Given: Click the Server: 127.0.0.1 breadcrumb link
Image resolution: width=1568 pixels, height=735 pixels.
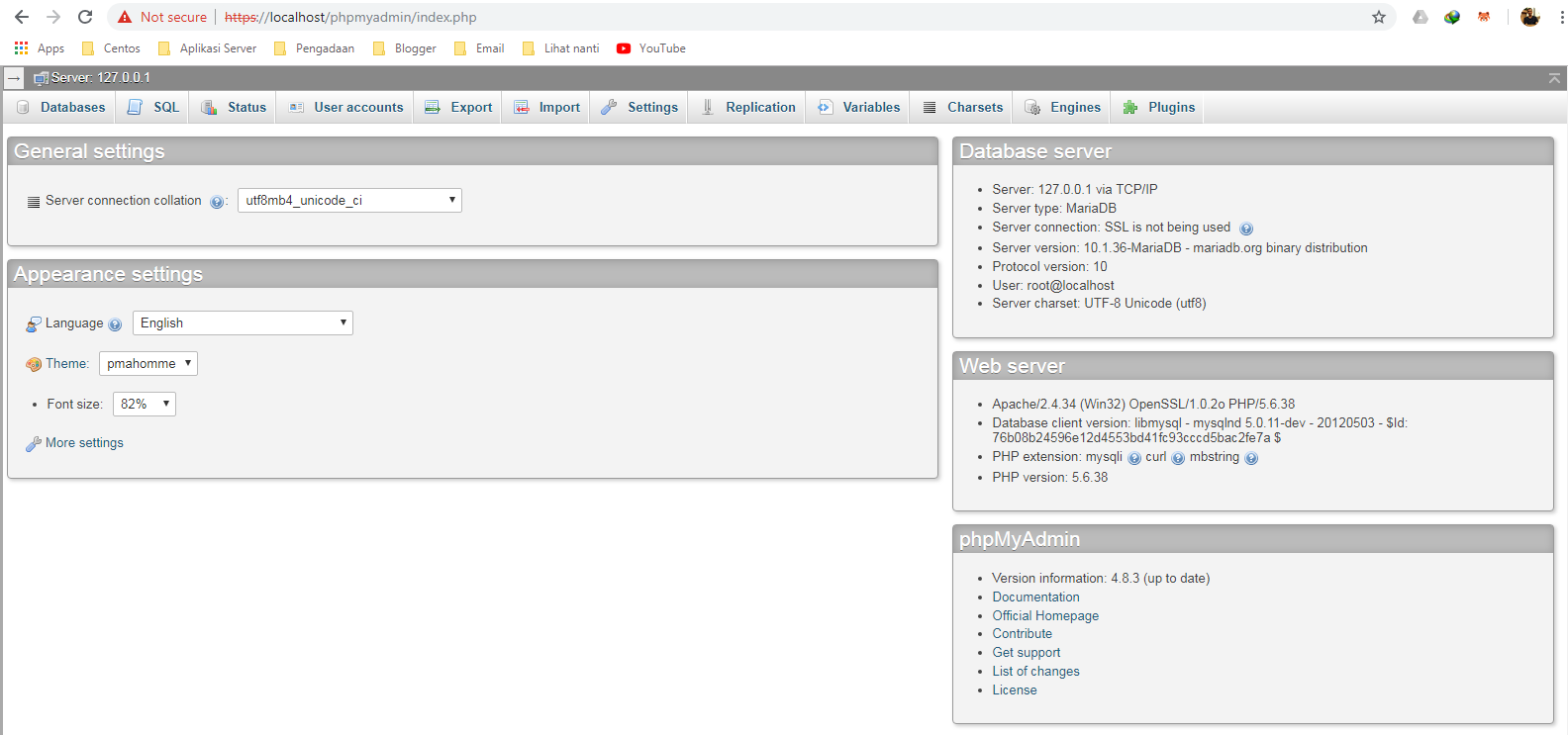Looking at the screenshot, I should click(101, 77).
